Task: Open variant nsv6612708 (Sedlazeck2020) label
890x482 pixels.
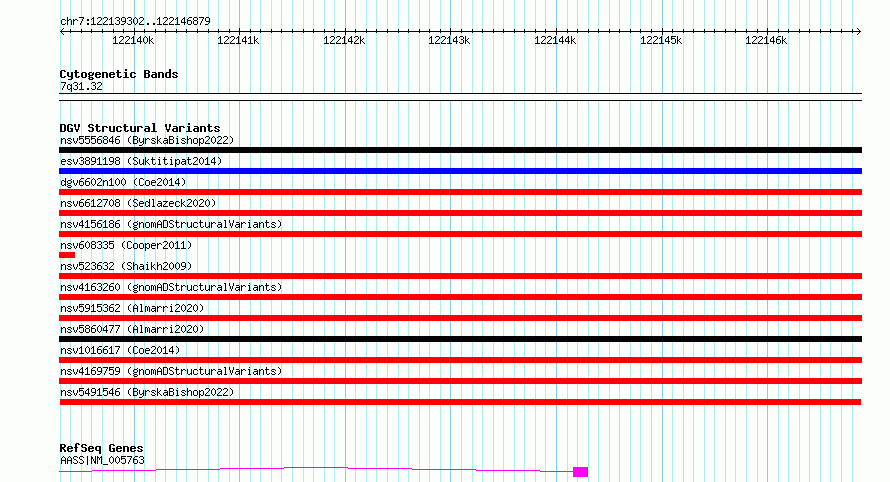Action: pos(138,203)
